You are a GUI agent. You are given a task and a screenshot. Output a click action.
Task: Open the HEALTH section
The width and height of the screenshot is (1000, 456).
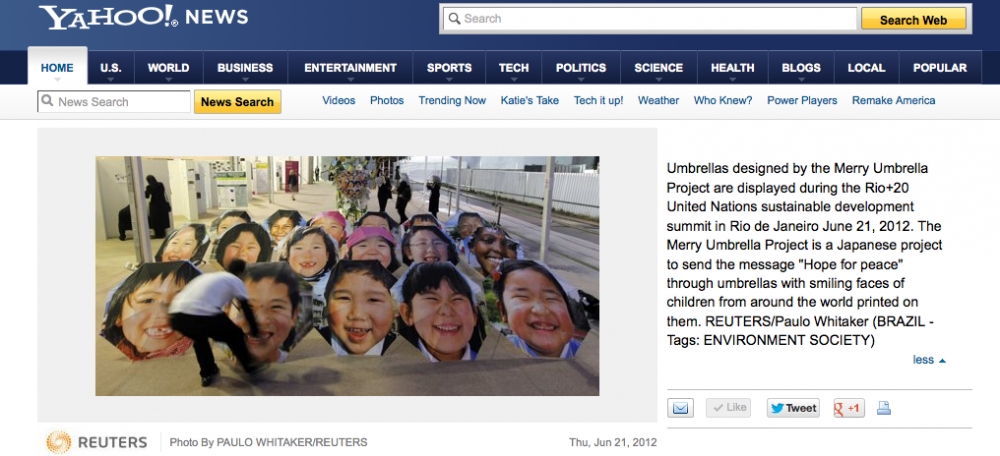coord(732,68)
